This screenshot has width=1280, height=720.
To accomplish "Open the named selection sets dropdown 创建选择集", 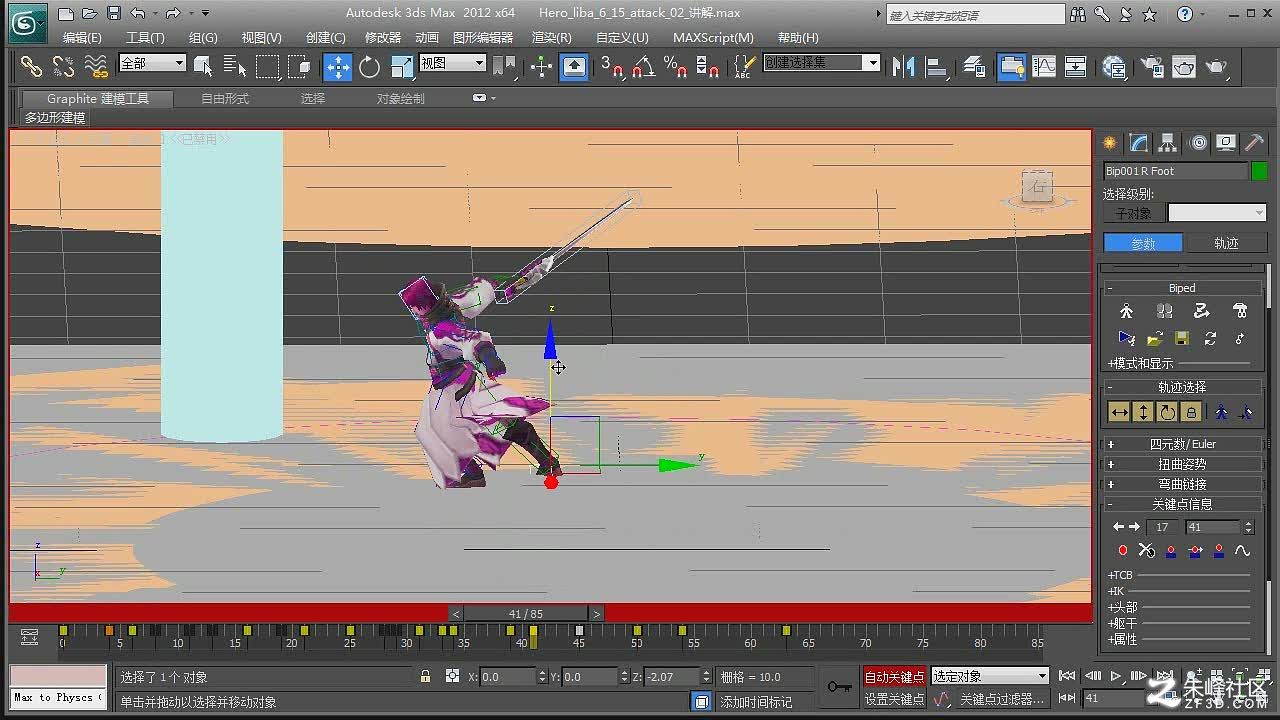I will pyautogui.click(x=821, y=63).
